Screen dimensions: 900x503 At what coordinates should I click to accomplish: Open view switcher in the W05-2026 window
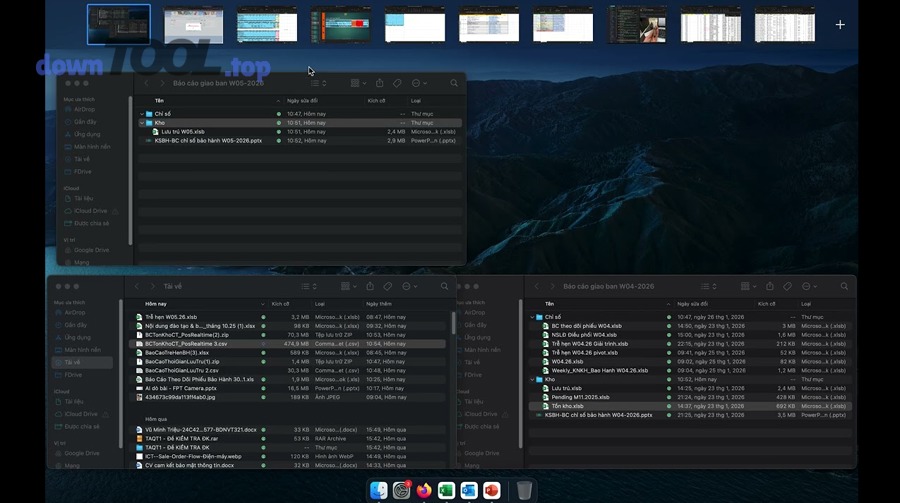click(319, 83)
